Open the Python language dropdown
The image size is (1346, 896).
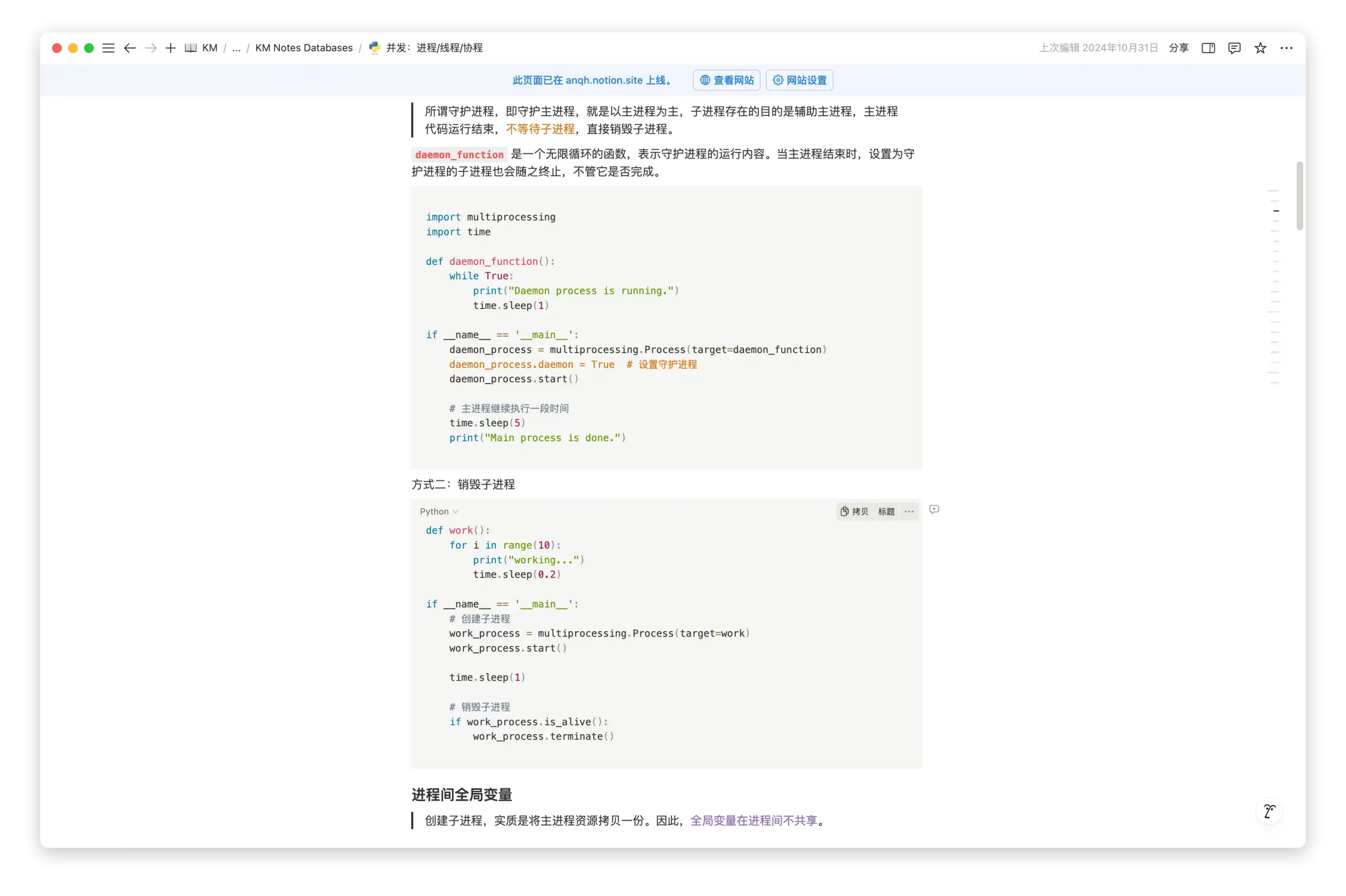439,511
